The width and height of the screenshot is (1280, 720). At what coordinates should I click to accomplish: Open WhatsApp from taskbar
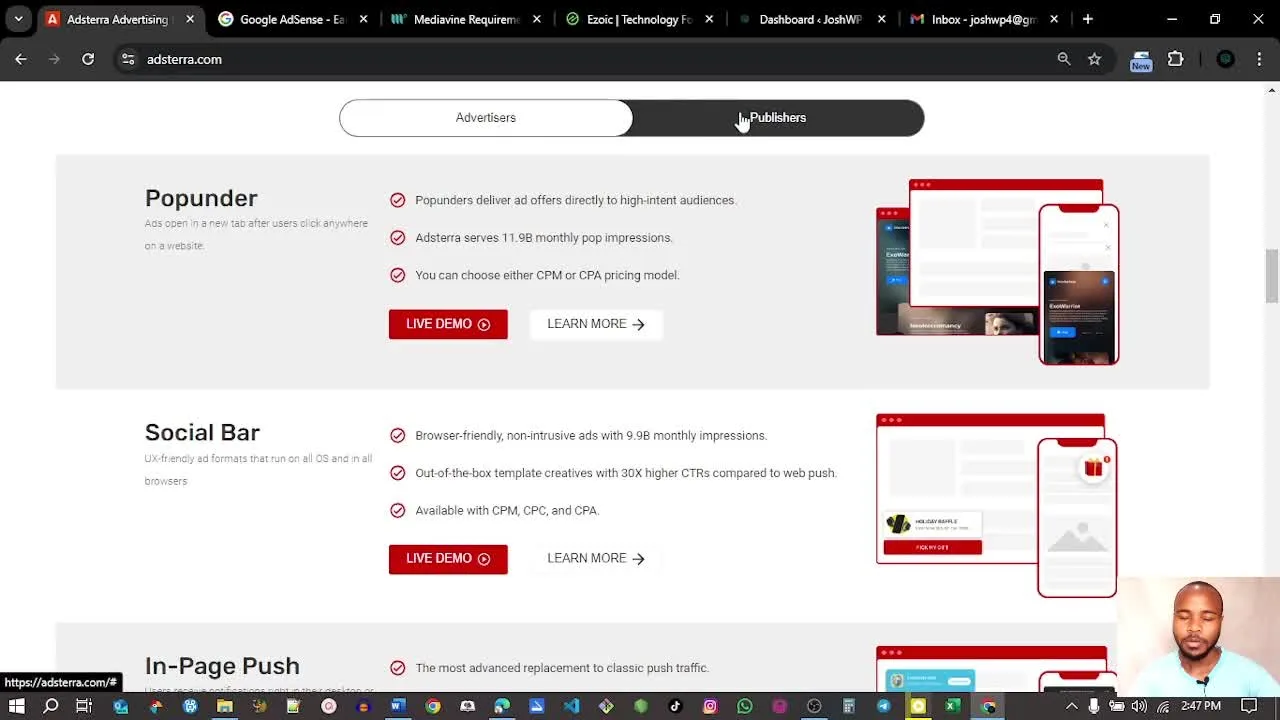point(745,706)
